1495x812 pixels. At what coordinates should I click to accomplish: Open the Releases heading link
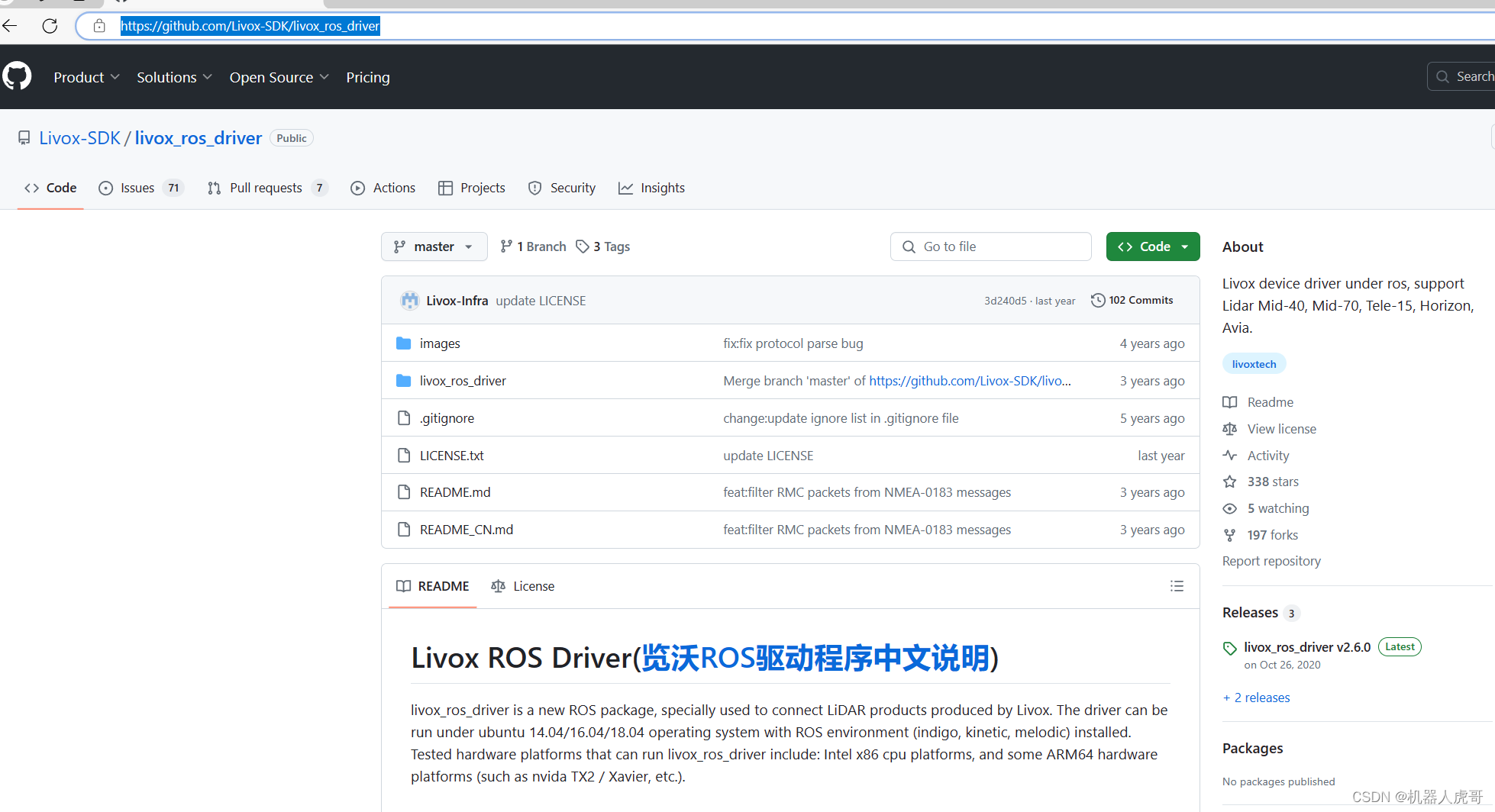[x=1250, y=613]
